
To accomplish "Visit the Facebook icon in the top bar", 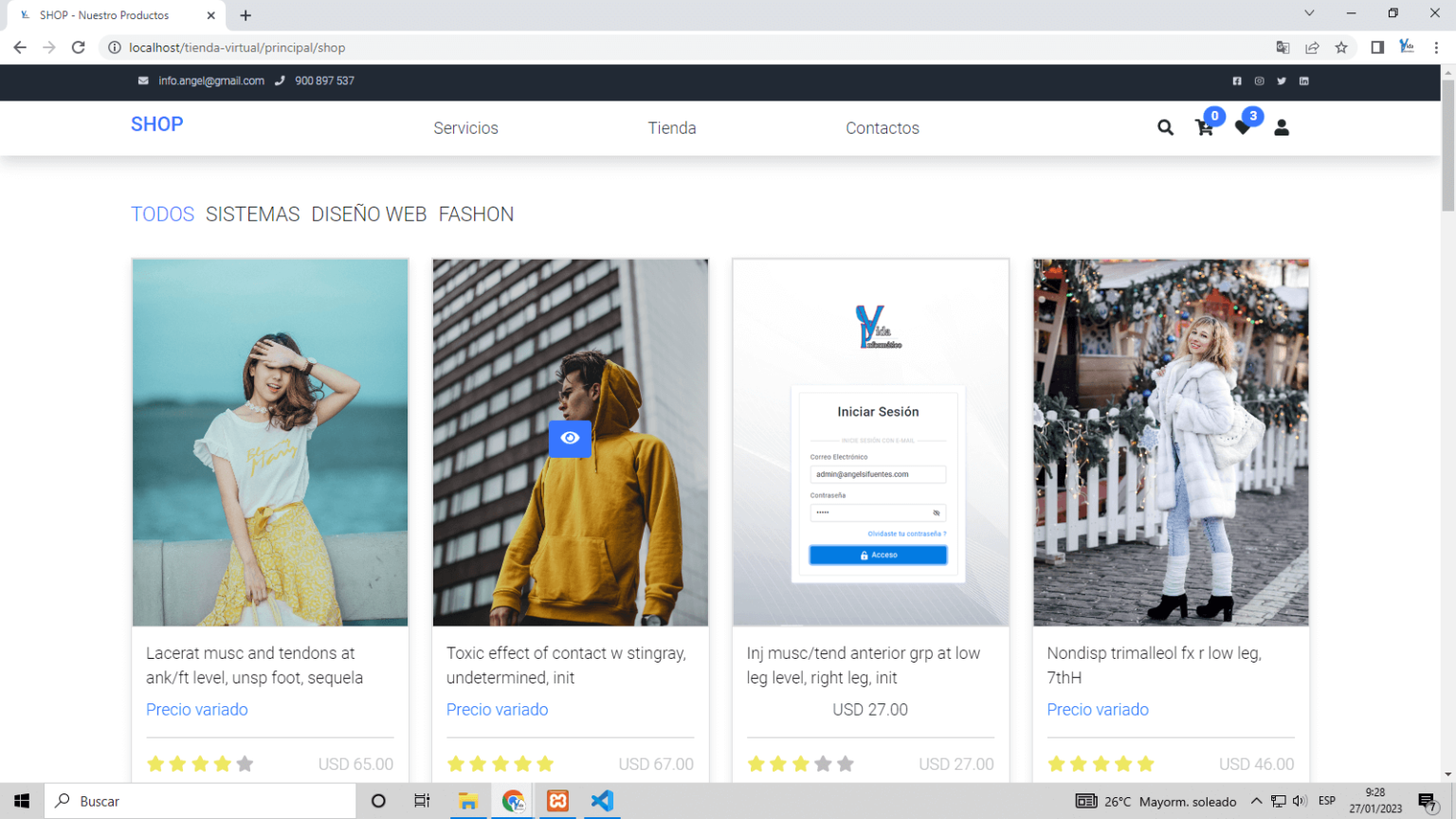I will [1237, 82].
